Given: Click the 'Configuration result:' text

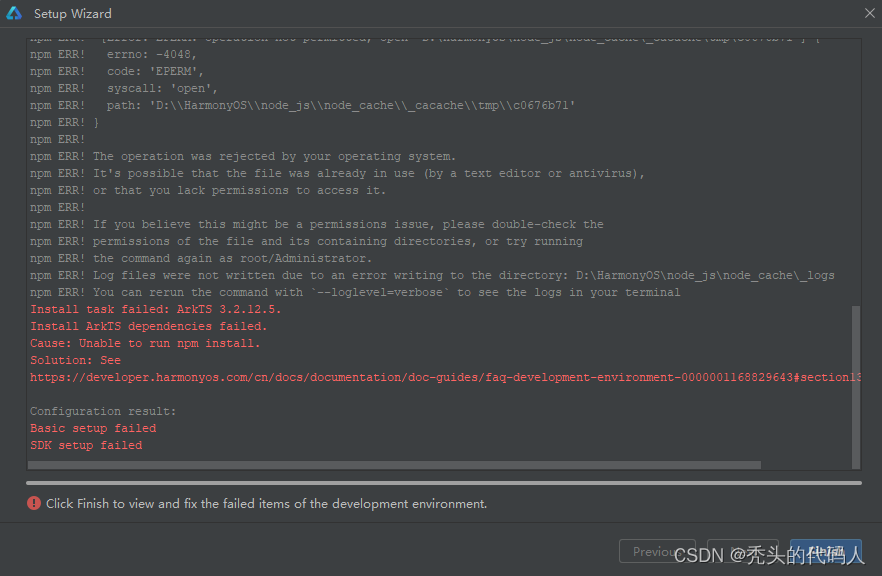Looking at the screenshot, I should tap(103, 411).
